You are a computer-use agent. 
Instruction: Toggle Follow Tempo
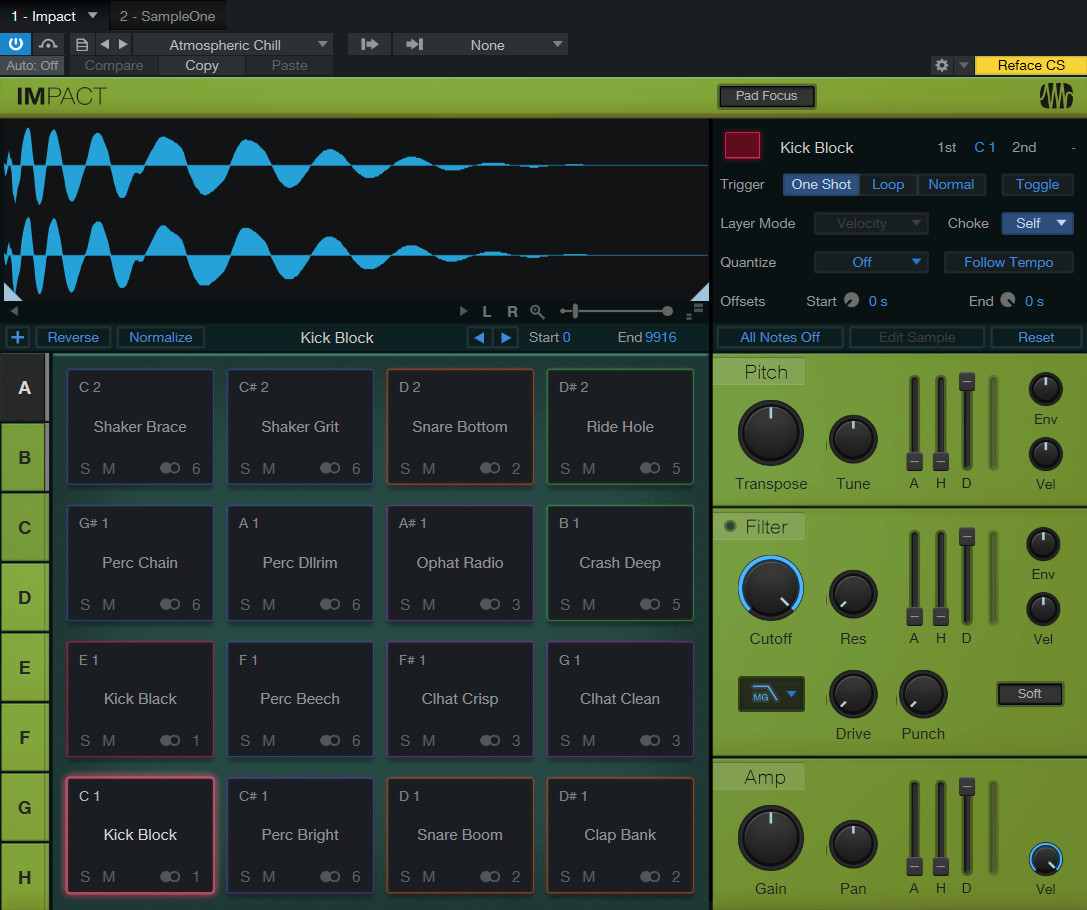click(x=1009, y=262)
